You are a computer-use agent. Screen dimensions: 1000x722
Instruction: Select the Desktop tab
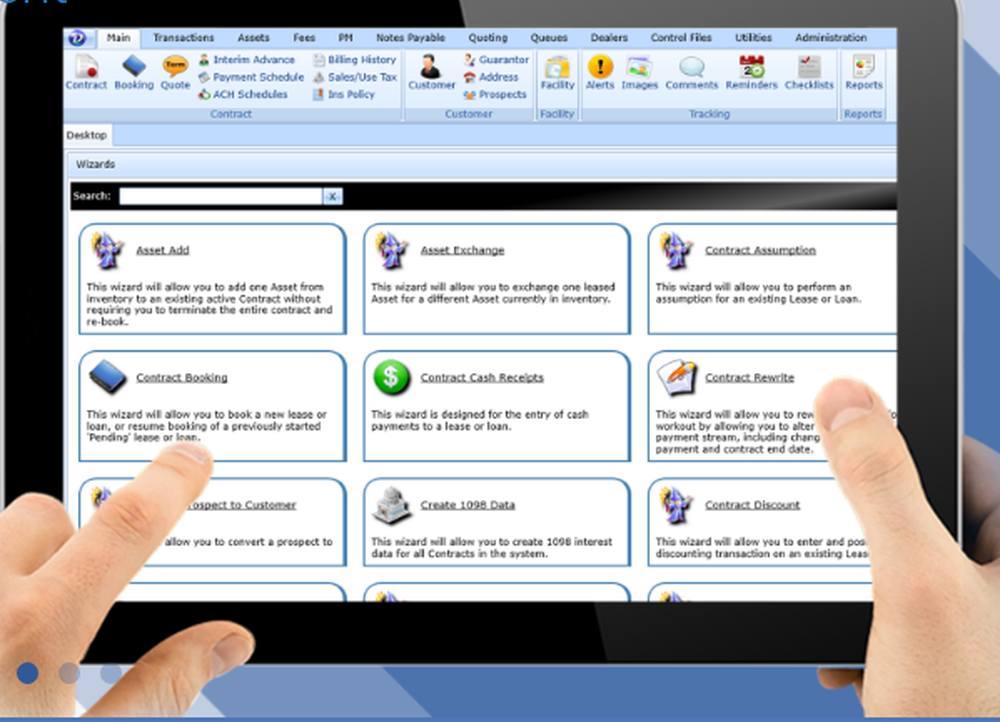86,134
